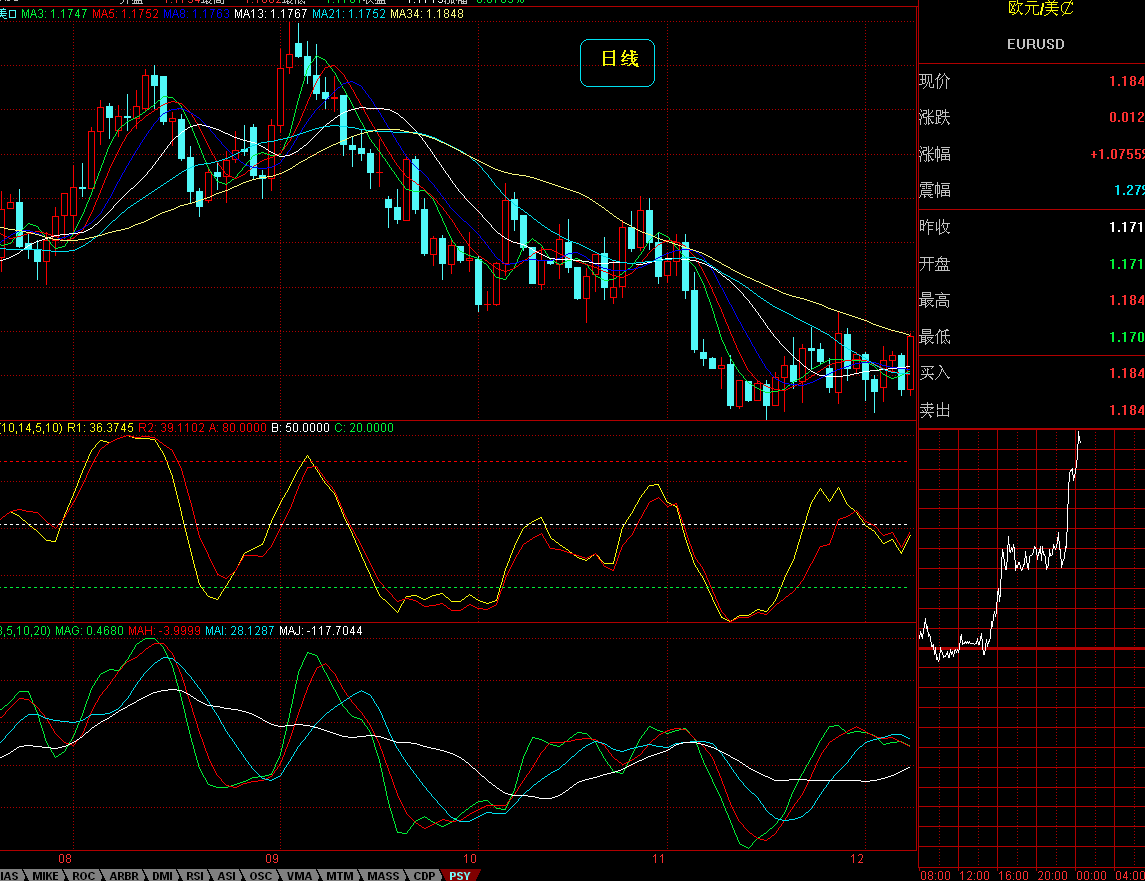Click the 09 month marker on timeline
Screen dimensions: 1145x881
272,858
